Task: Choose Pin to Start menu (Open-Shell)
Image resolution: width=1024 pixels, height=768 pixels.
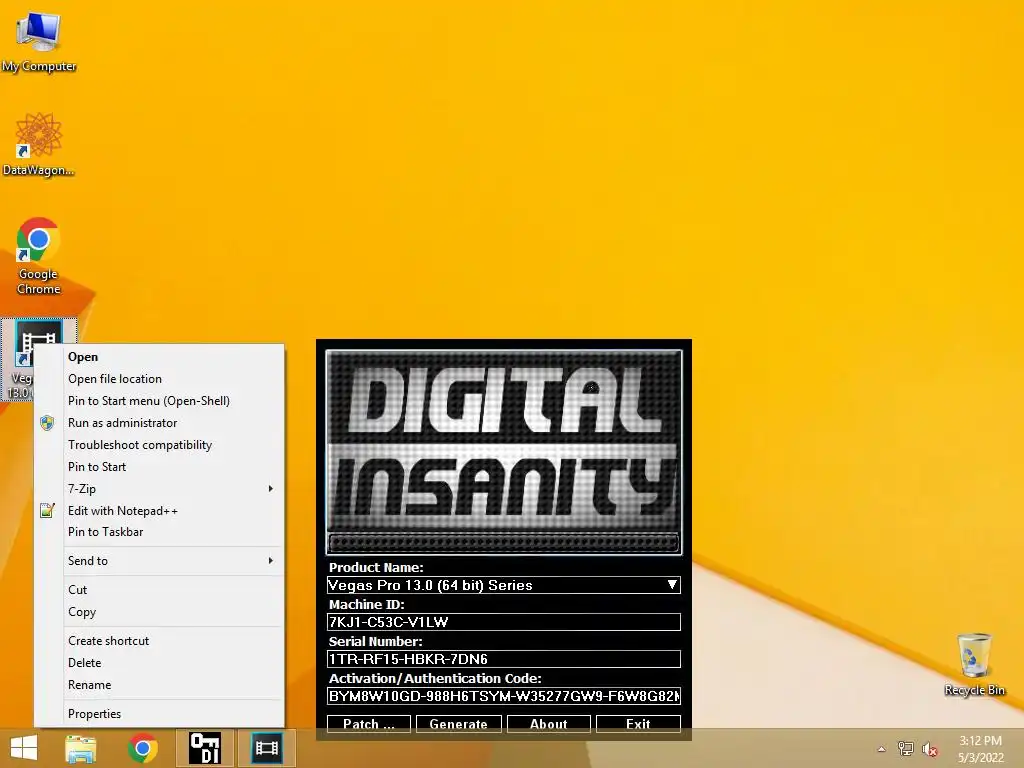Action: pyautogui.click(x=159, y=401)
